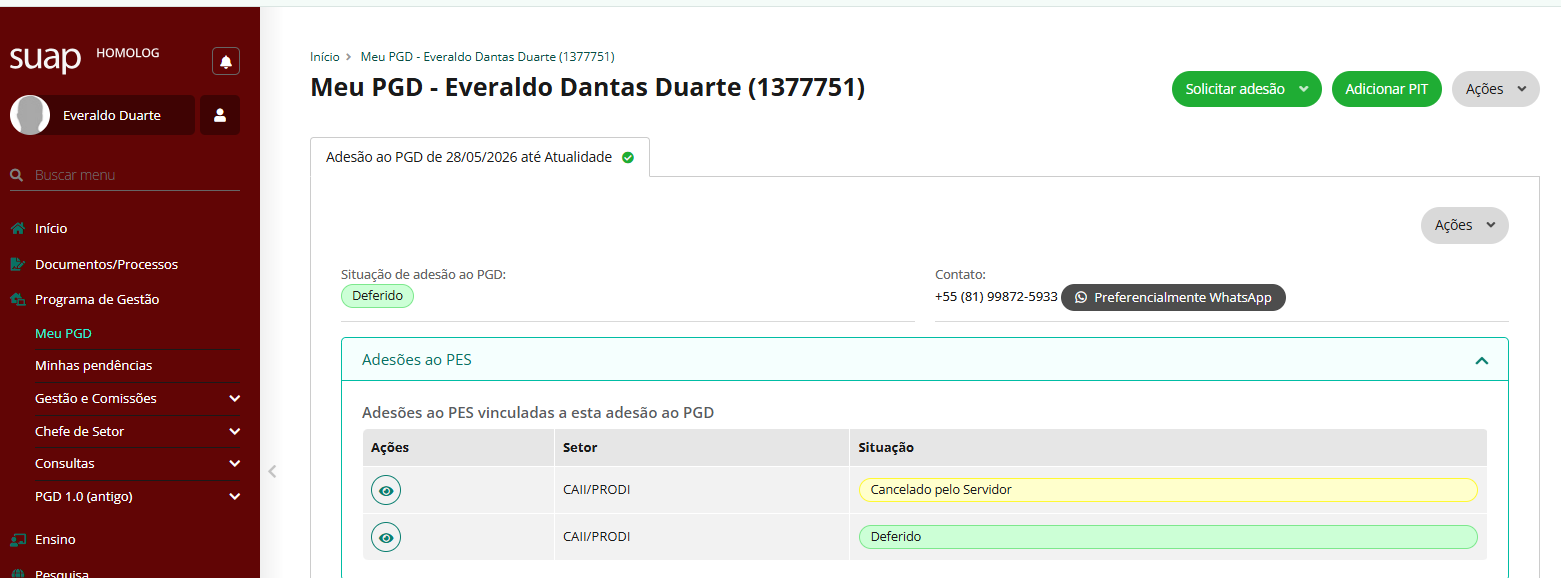The width and height of the screenshot is (1561, 578).
Task: Collapse the Adesões ao PES section chevron
Action: click(1482, 360)
